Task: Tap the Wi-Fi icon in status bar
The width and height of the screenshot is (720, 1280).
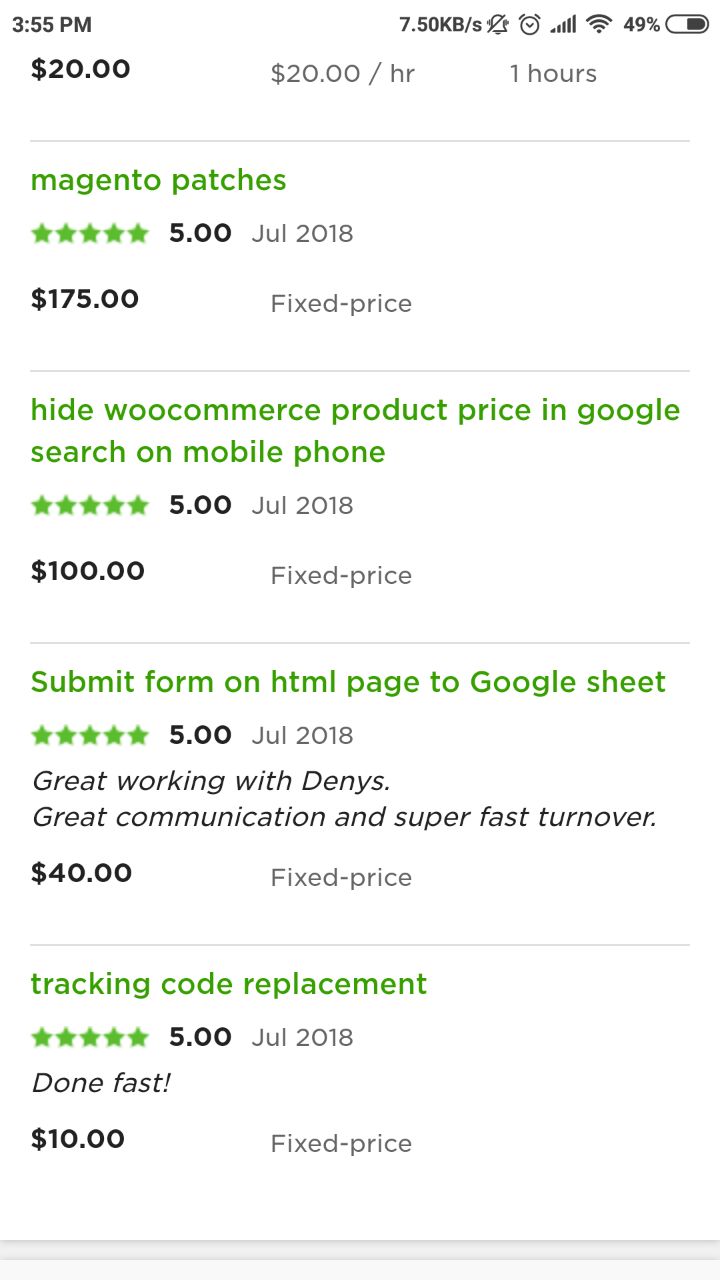Action: tap(599, 25)
